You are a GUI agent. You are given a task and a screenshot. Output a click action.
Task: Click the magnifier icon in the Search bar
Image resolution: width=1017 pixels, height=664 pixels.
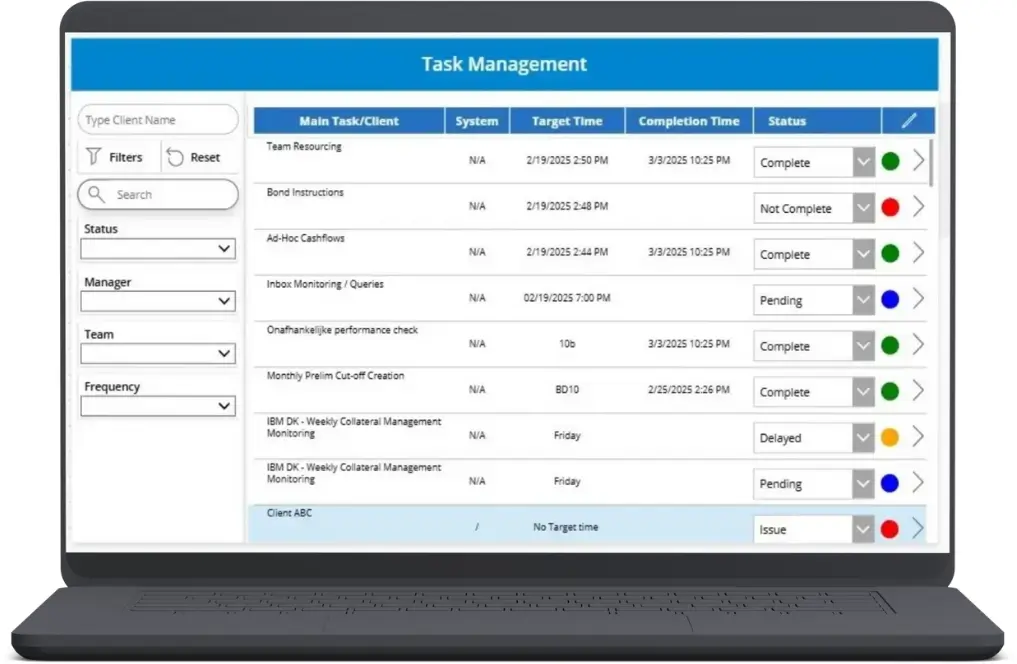pos(96,194)
